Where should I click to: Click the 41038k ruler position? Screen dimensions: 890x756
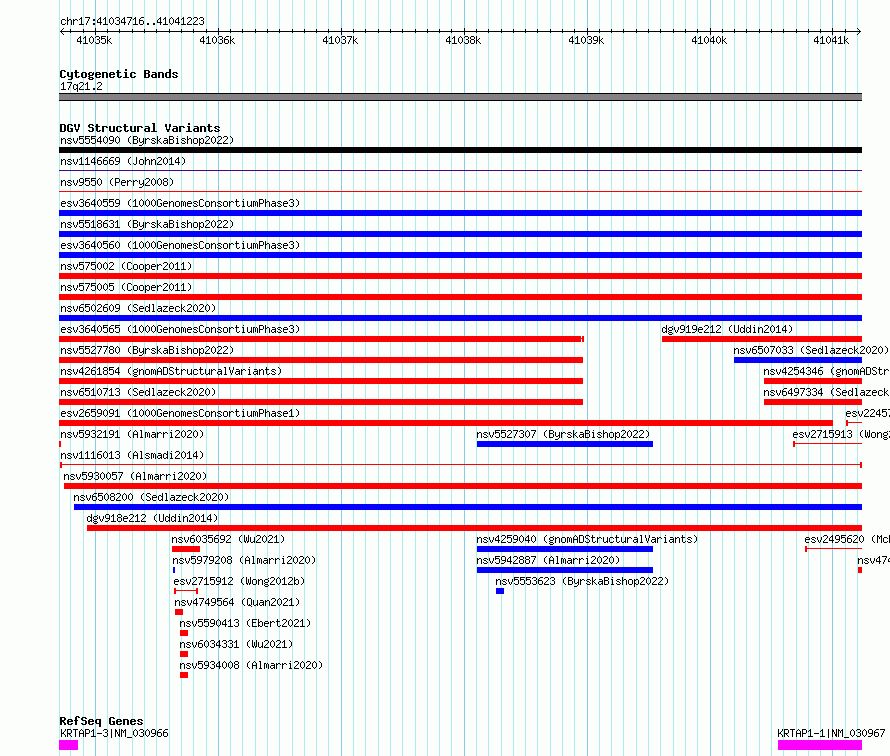coord(463,40)
